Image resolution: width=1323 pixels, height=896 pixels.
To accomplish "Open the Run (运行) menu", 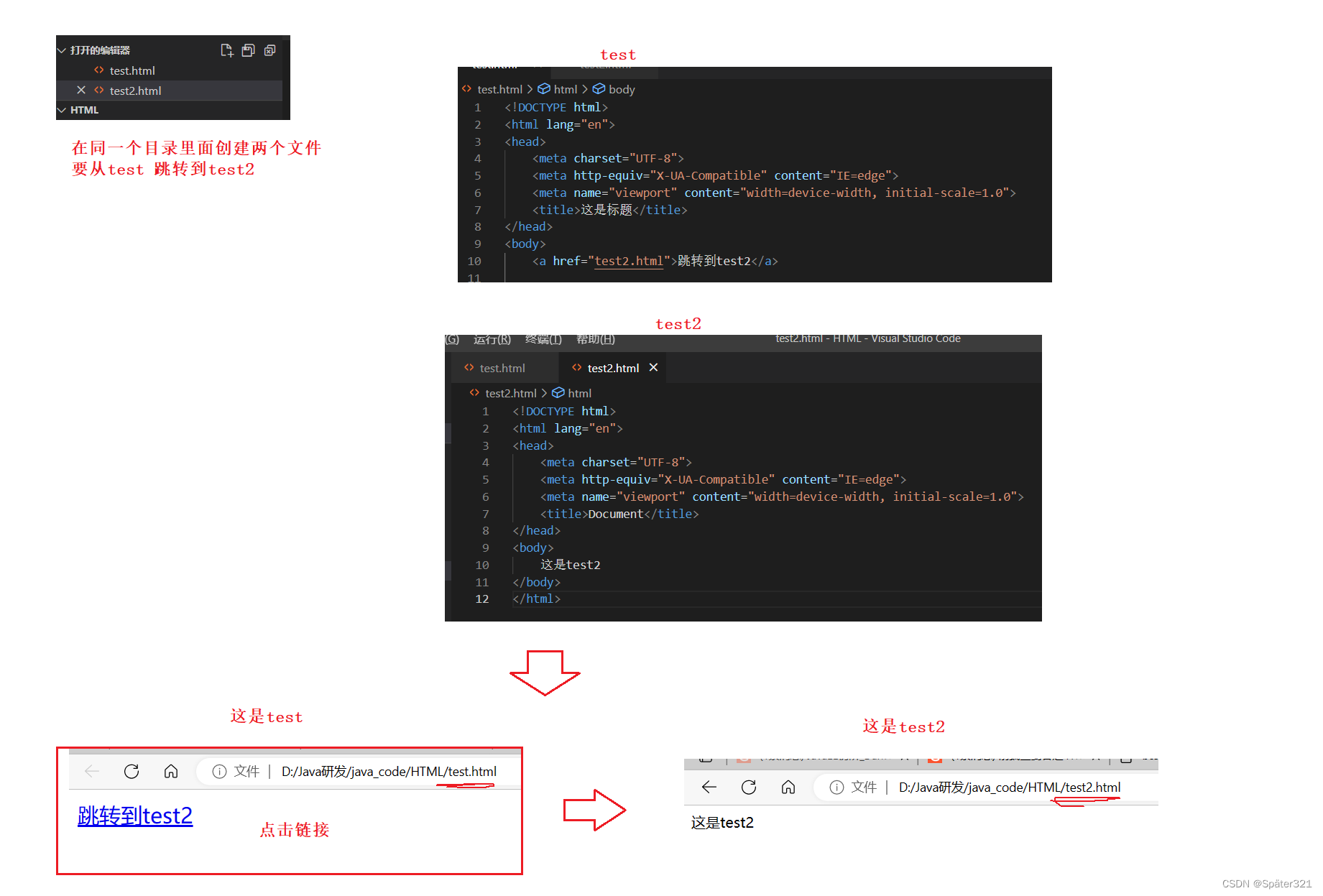I will (x=492, y=339).
